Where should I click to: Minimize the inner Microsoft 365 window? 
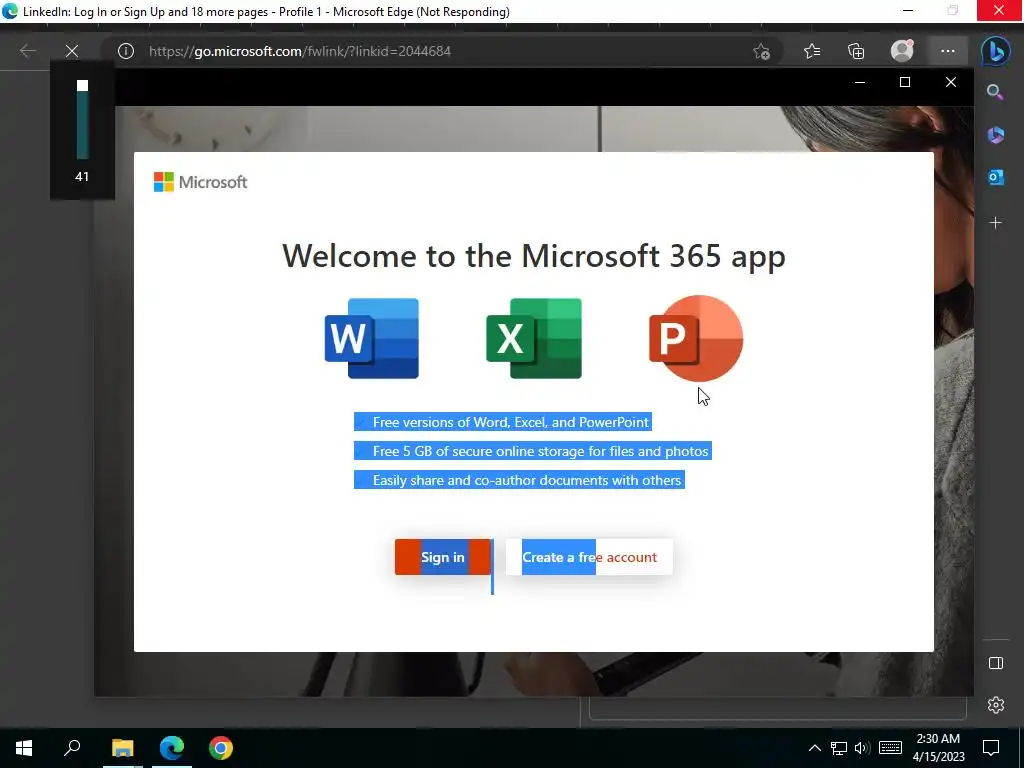click(859, 82)
